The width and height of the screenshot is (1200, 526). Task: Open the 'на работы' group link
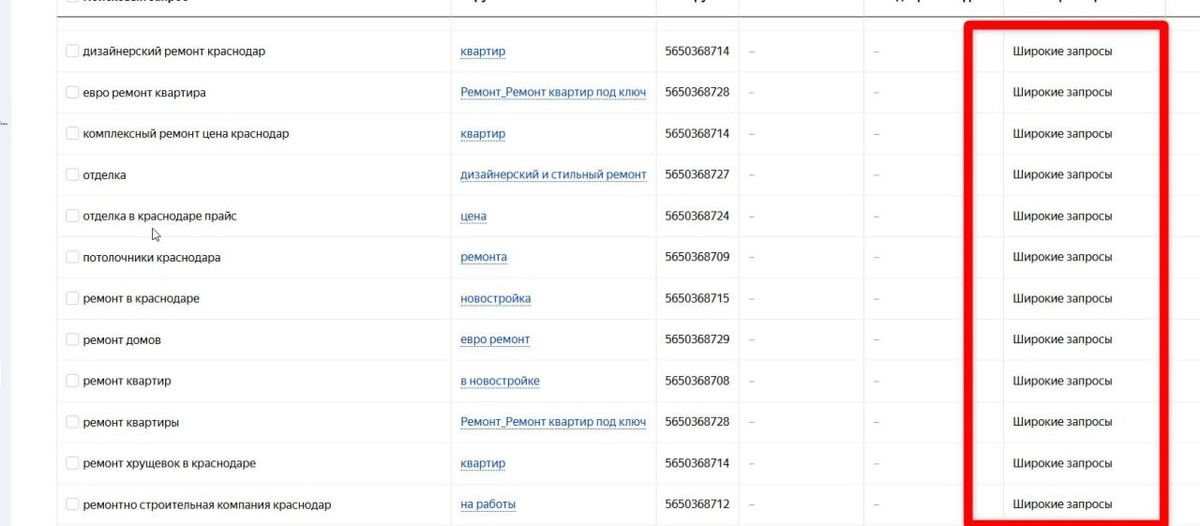[x=488, y=505]
